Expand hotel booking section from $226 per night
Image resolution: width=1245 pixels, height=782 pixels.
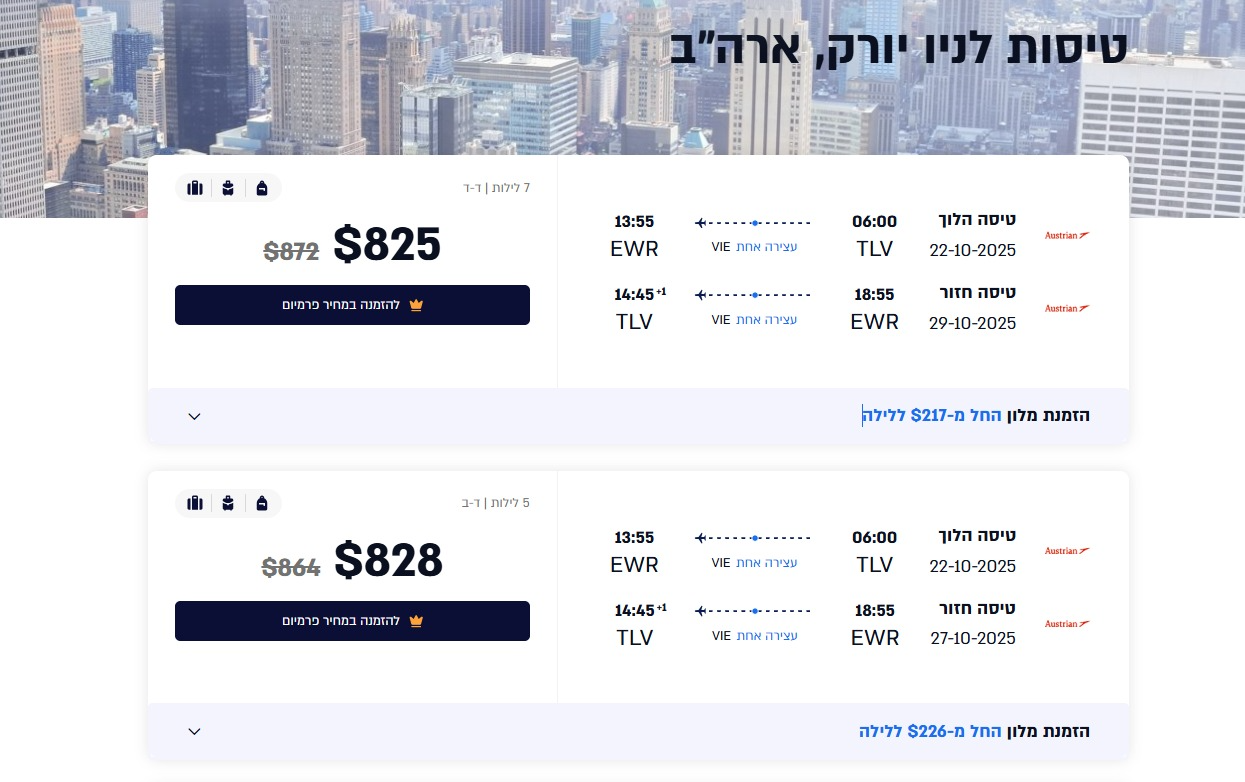194,731
